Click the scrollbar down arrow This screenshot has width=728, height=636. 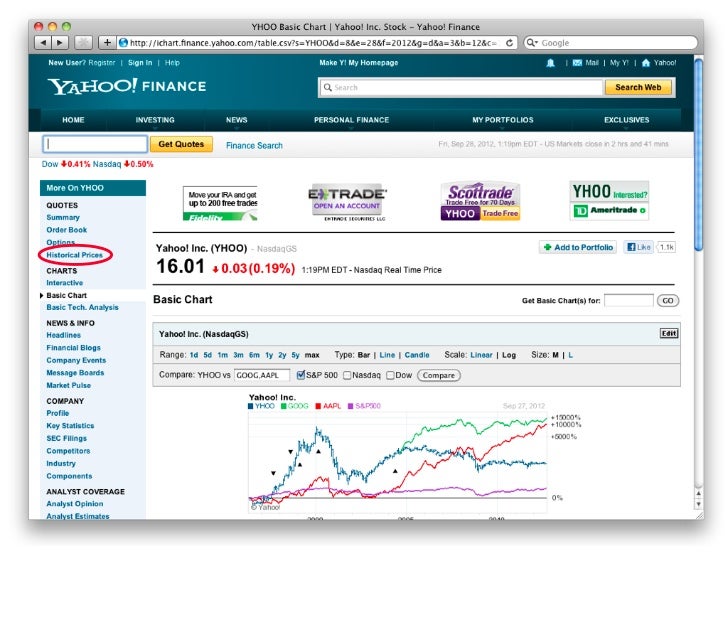pos(698,504)
